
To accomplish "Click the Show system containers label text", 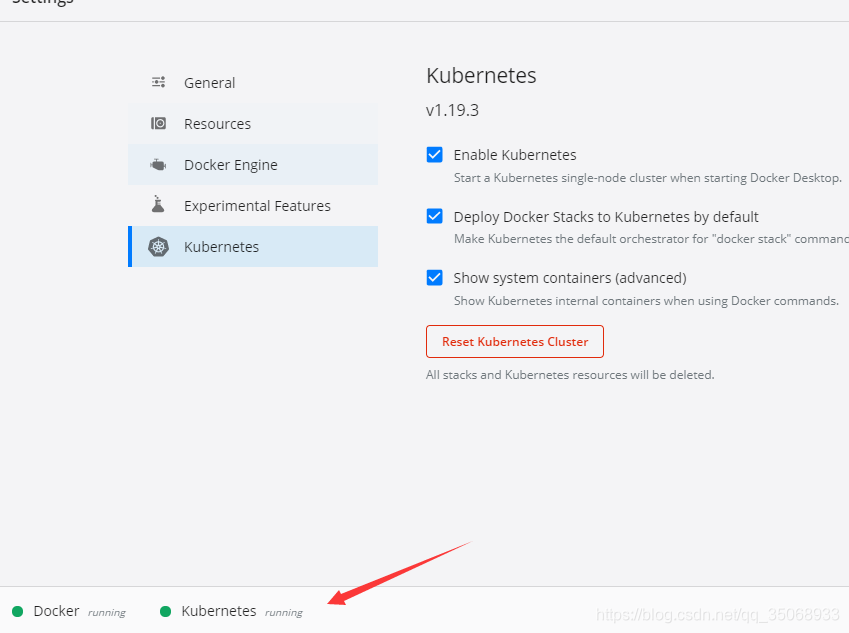I will click(570, 278).
